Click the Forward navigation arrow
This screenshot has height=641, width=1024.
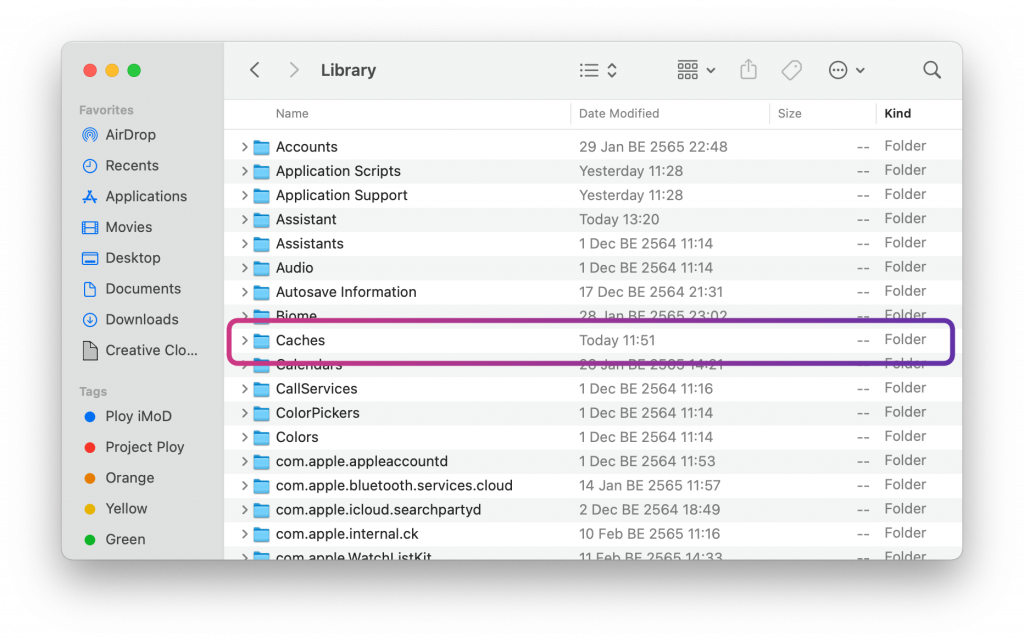pyautogui.click(x=293, y=70)
